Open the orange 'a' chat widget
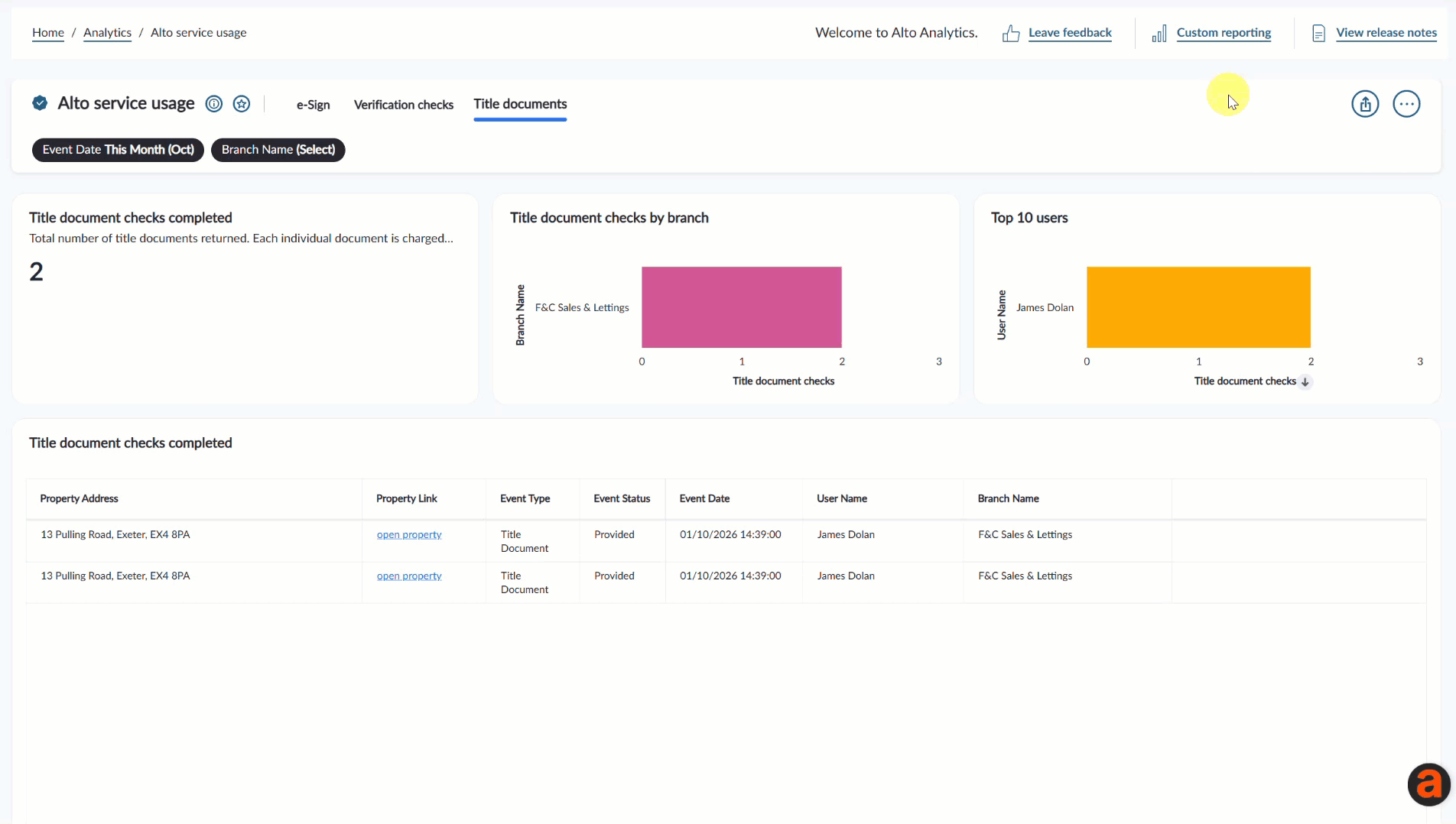 click(1428, 784)
